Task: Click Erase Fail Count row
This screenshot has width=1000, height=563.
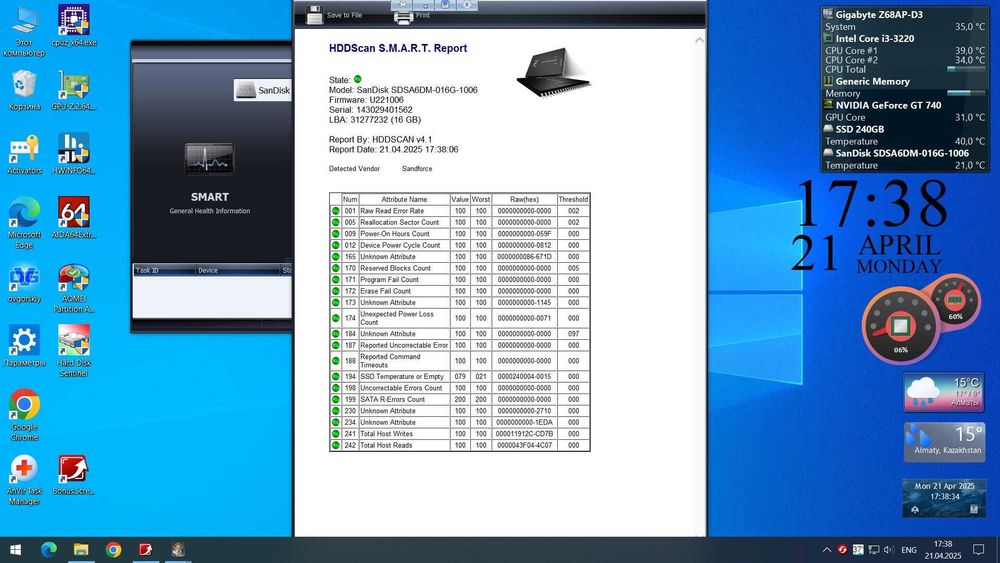Action: tap(460, 291)
